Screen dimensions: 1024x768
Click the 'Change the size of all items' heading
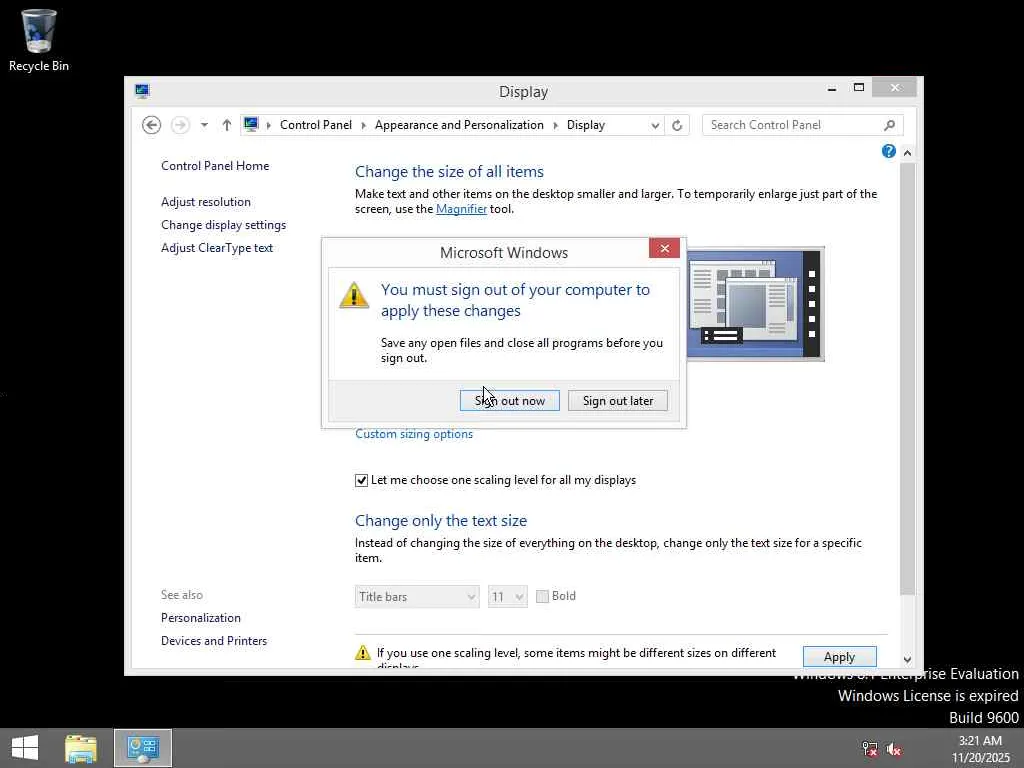[x=449, y=172]
